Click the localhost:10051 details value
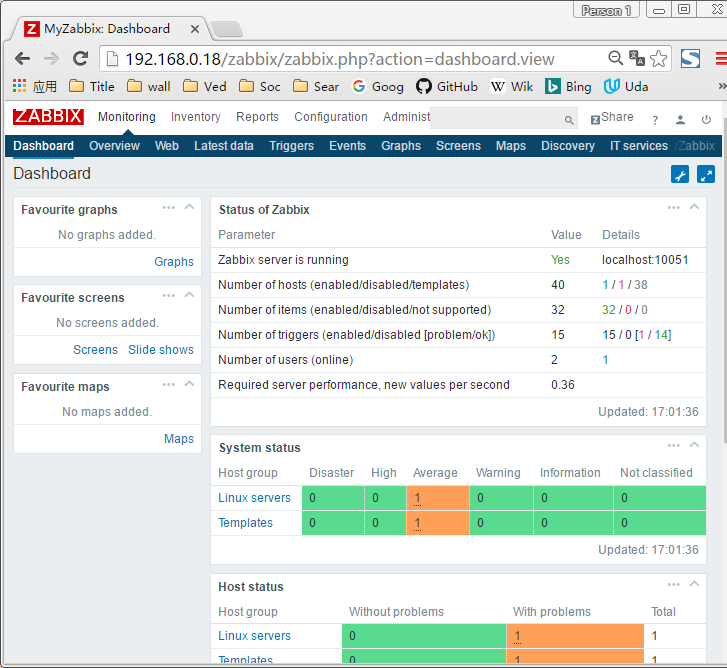The width and height of the screenshot is (727, 668). (645, 260)
